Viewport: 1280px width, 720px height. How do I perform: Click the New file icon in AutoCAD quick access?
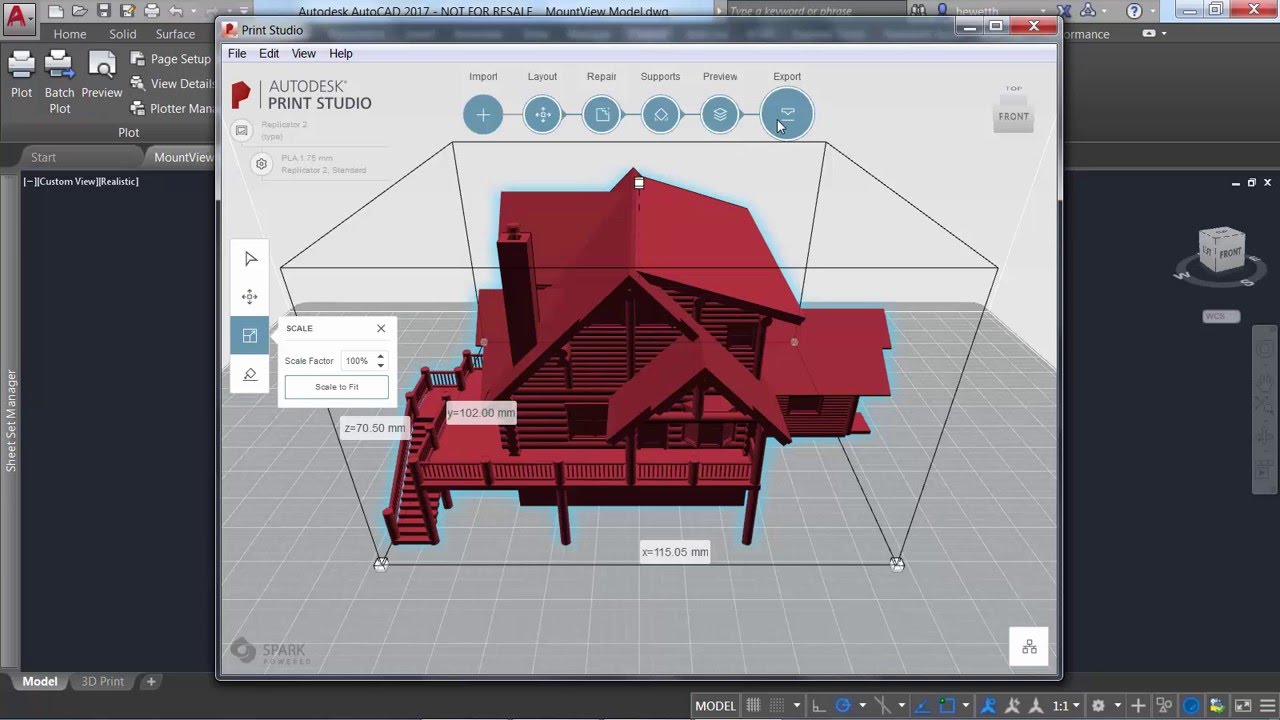[56, 11]
